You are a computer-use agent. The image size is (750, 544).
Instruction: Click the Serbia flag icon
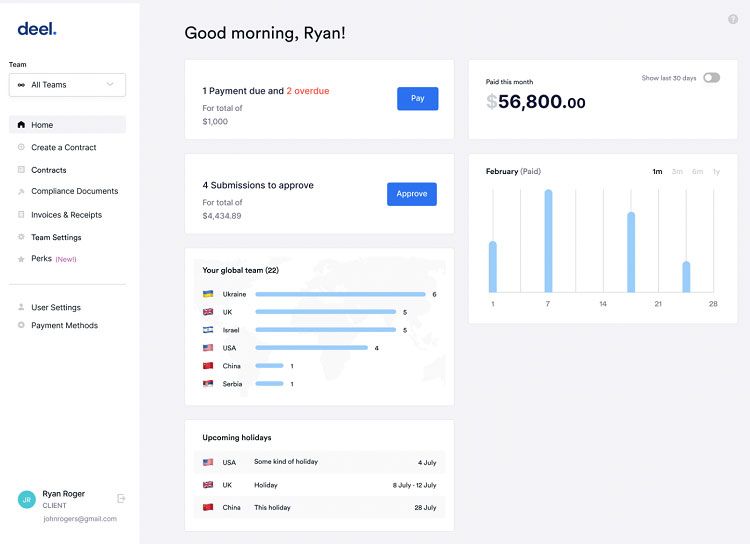click(208, 384)
